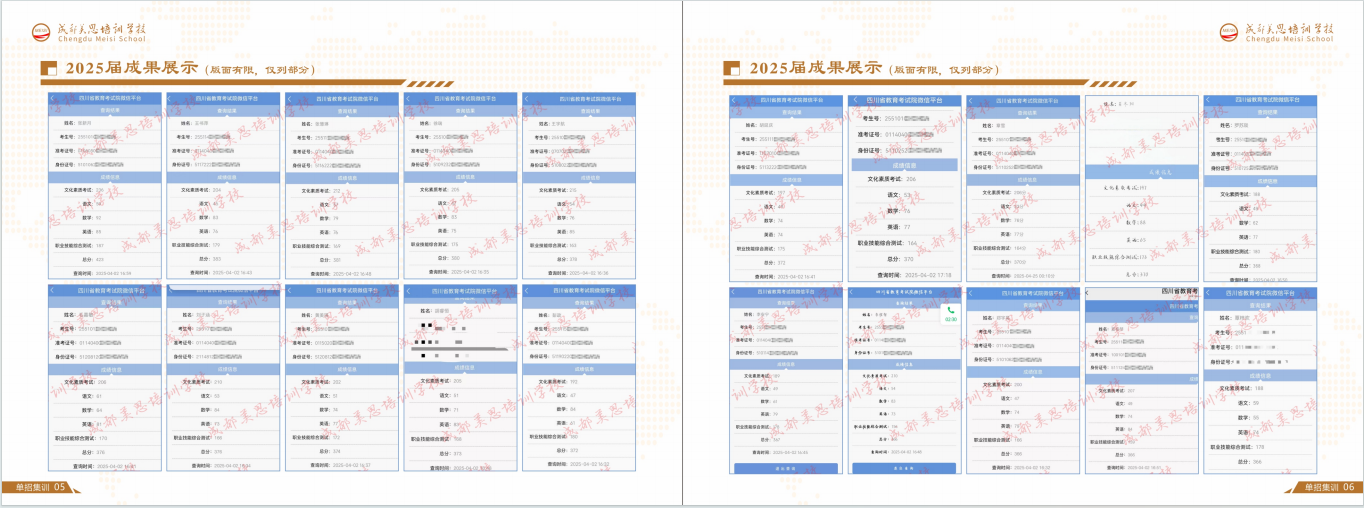Click the blue button under the call-bubble score card
Image resolution: width=1364 pixels, height=508 pixels.
pyautogui.click(x=904, y=468)
